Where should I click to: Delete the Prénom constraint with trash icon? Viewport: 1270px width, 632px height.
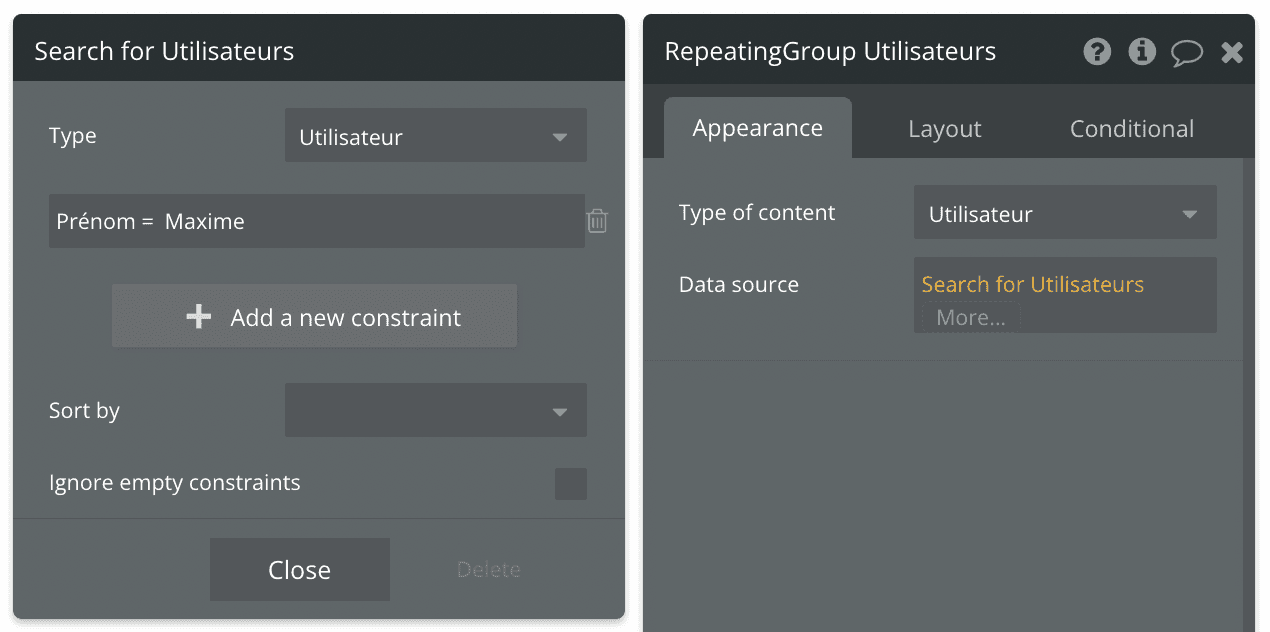(x=597, y=221)
